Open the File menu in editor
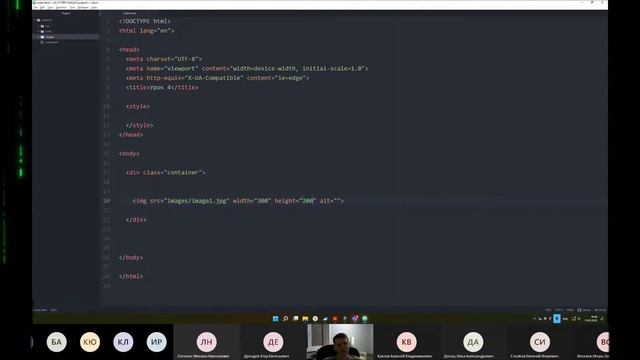 click(36, 7)
